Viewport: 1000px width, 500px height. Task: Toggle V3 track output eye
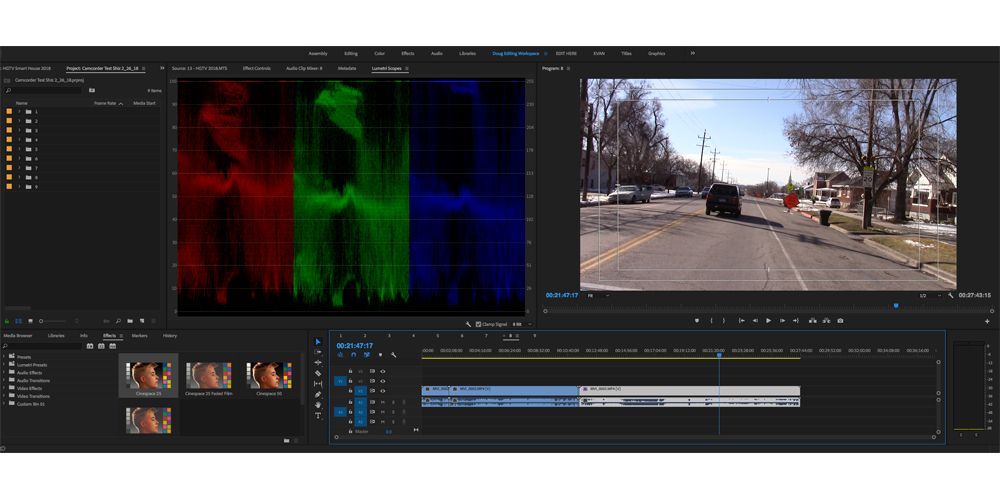click(383, 371)
